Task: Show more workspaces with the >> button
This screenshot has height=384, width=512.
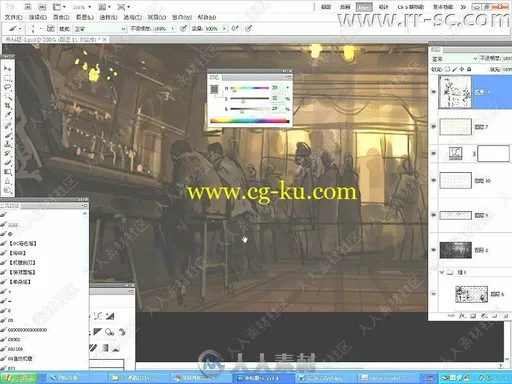Action: pos(463,7)
